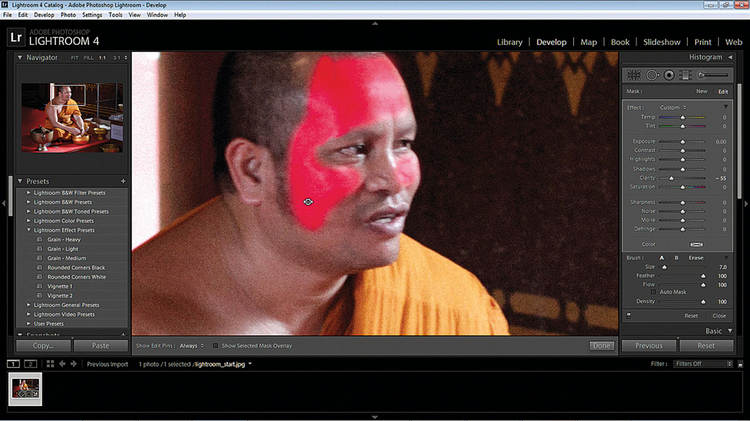Image resolution: width=750 pixels, height=421 pixels.
Task: Toggle adjustment brush panel on/off switch
Action: coord(629,316)
